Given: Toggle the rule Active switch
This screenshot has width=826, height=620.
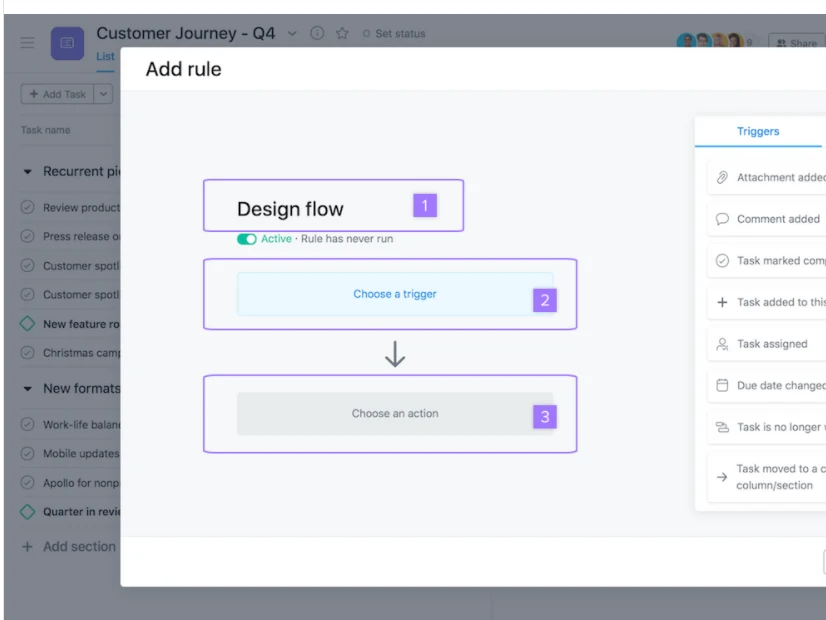Looking at the screenshot, I should point(247,239).
